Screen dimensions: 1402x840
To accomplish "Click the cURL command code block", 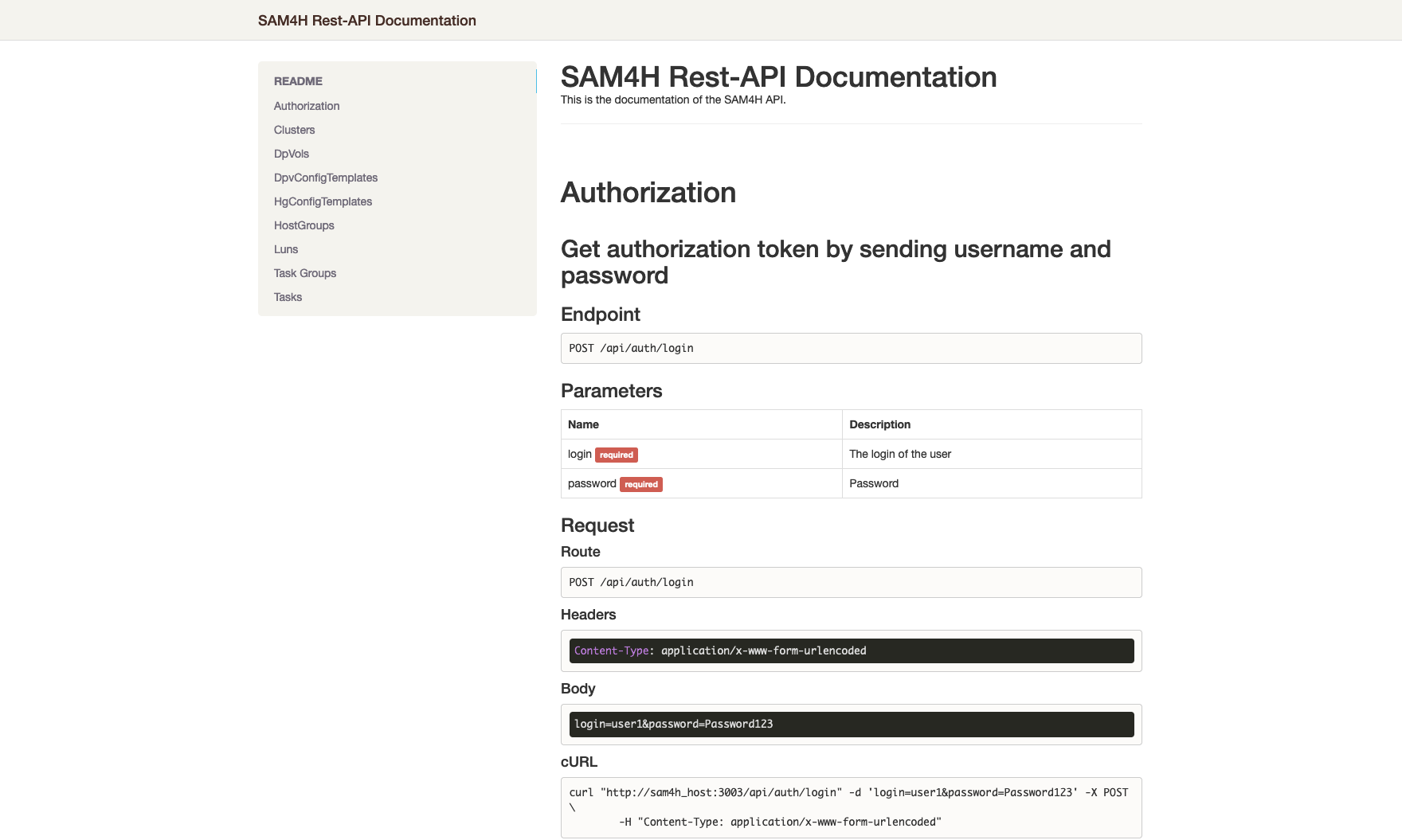I will [851, 807].
